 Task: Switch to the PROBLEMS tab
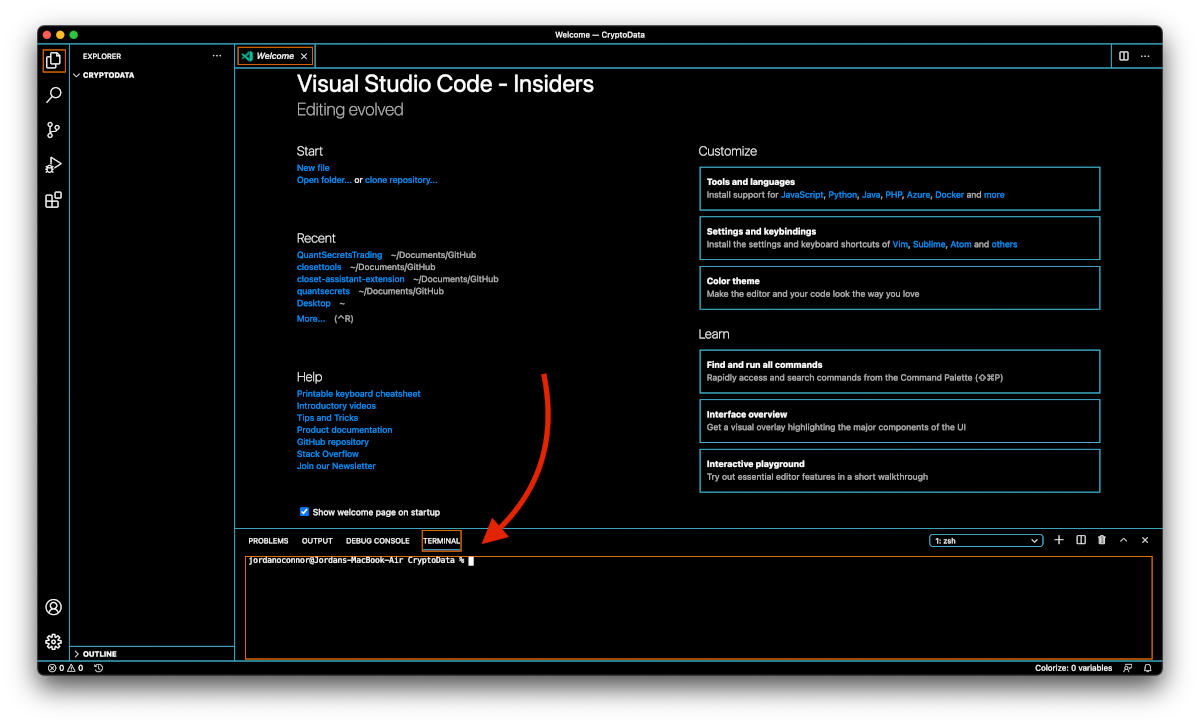268,541
